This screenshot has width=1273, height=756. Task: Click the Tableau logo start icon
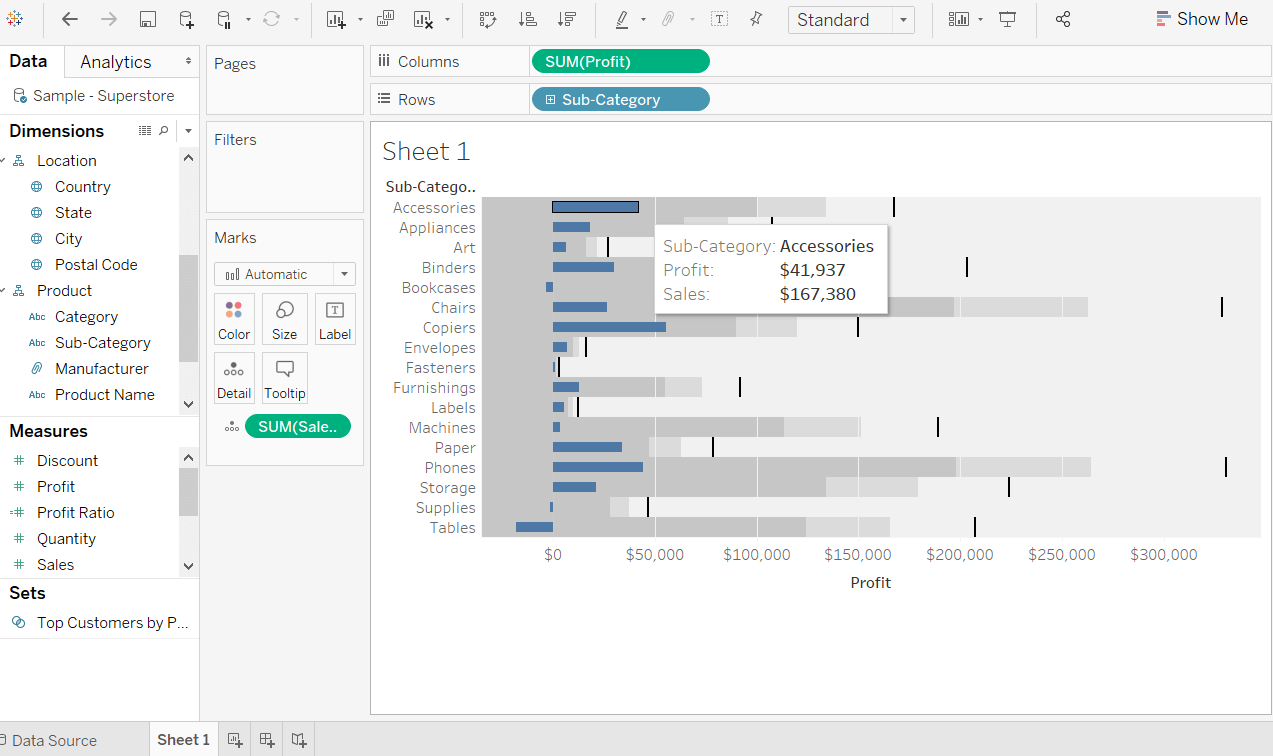[x=15, y=19]
